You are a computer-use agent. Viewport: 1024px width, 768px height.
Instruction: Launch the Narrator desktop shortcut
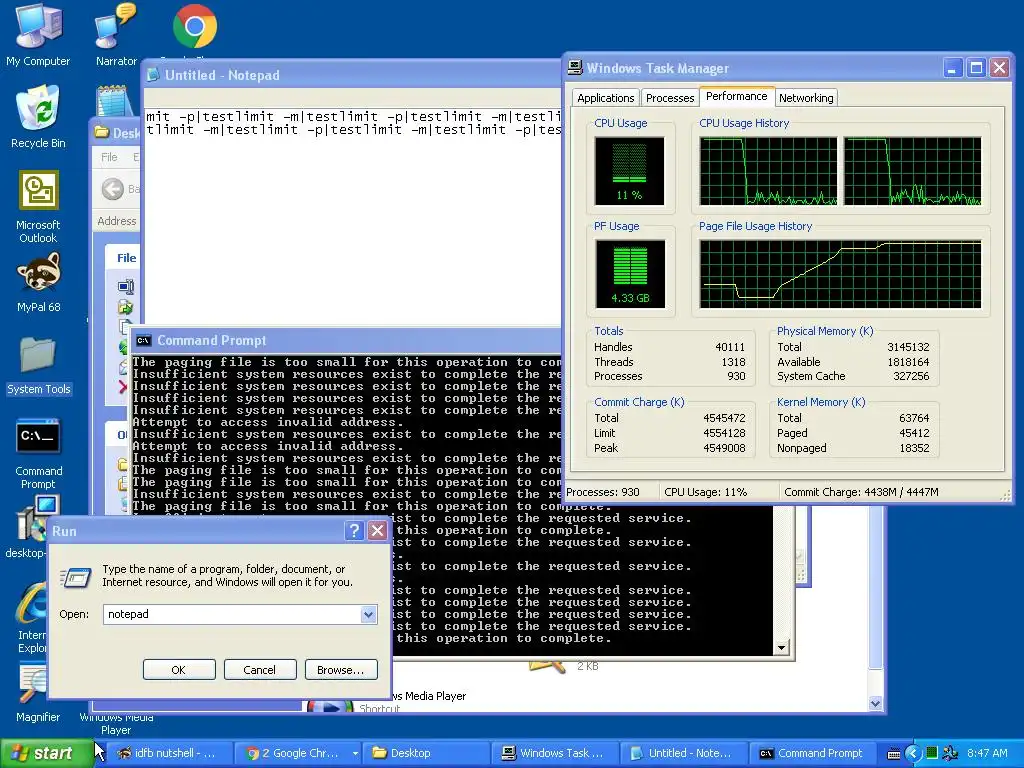pos(116,34)
